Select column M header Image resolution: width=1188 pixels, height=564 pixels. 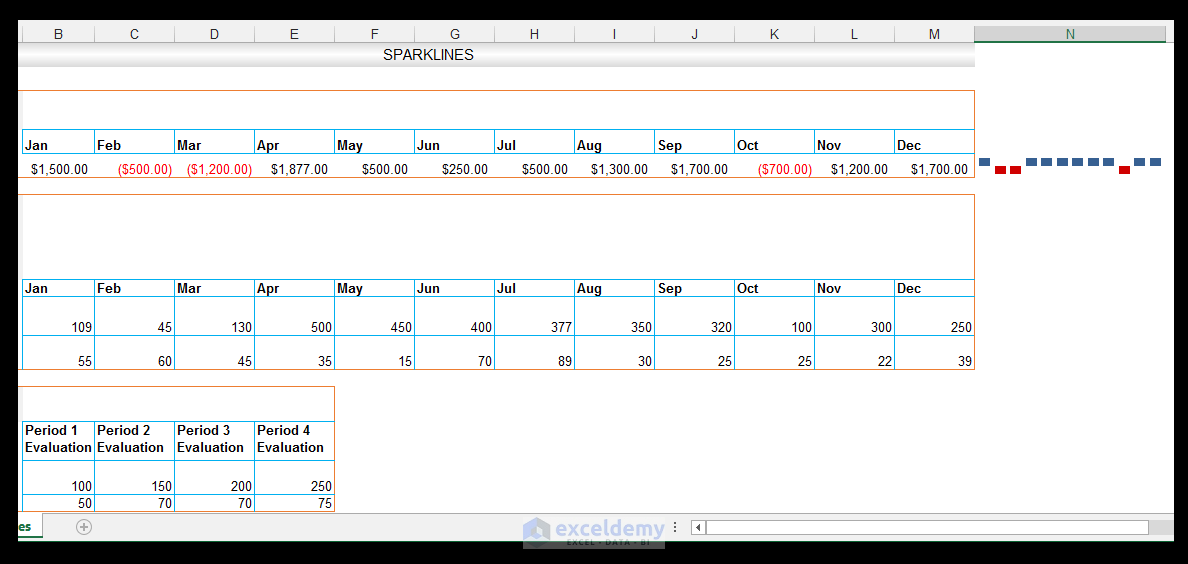(934, 34)
